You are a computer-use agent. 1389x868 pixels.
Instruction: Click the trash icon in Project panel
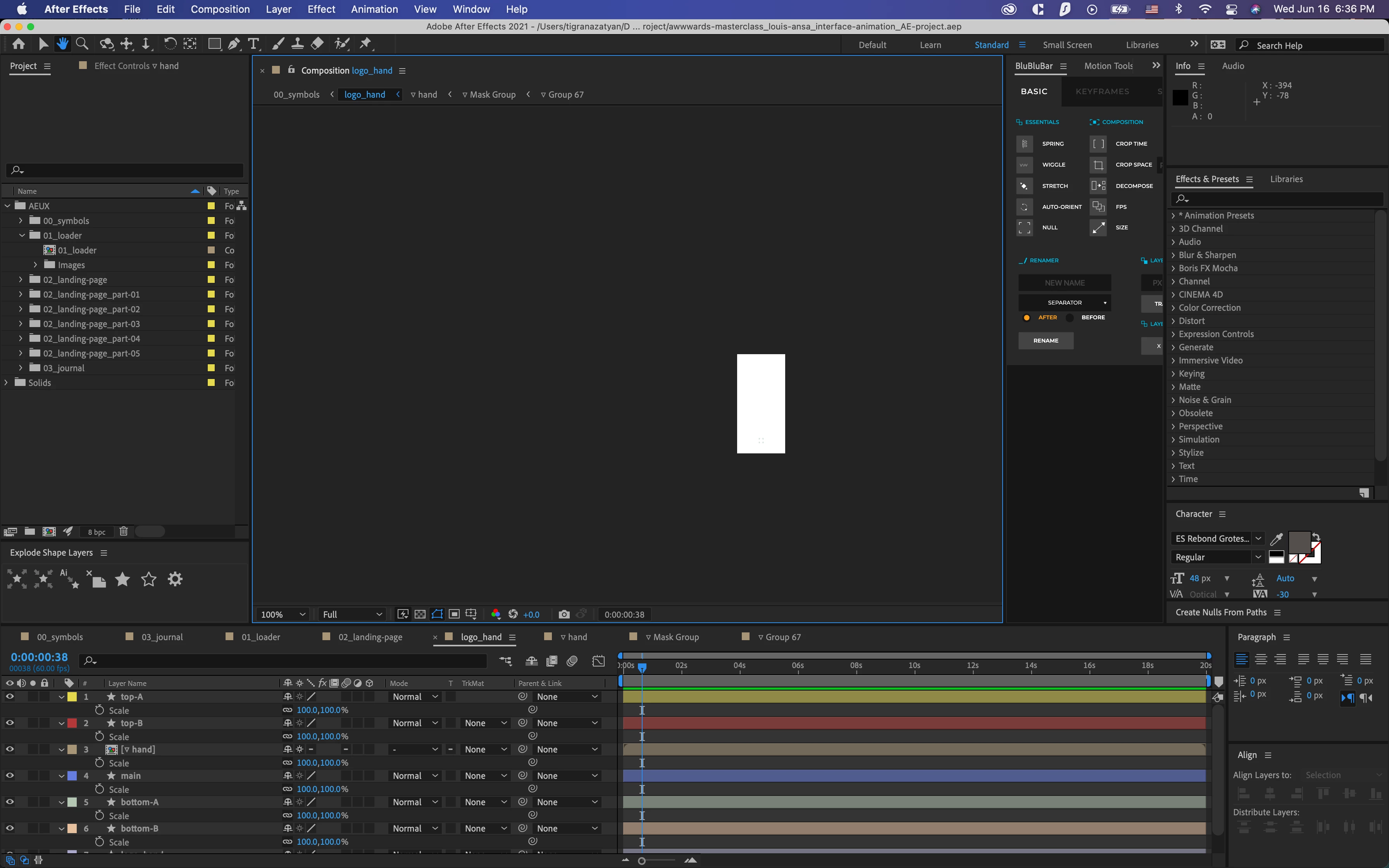tap(123, 532)
